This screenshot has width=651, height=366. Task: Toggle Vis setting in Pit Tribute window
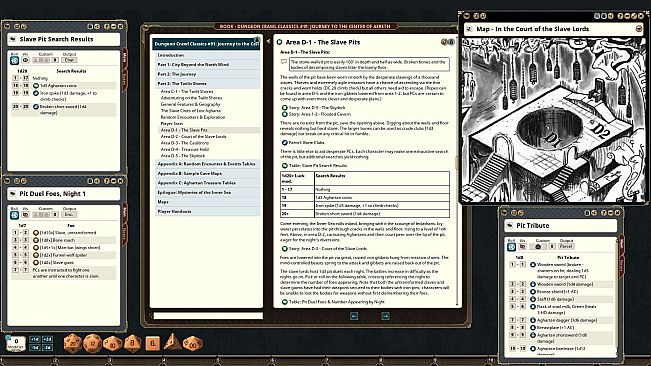coord(522,246)
